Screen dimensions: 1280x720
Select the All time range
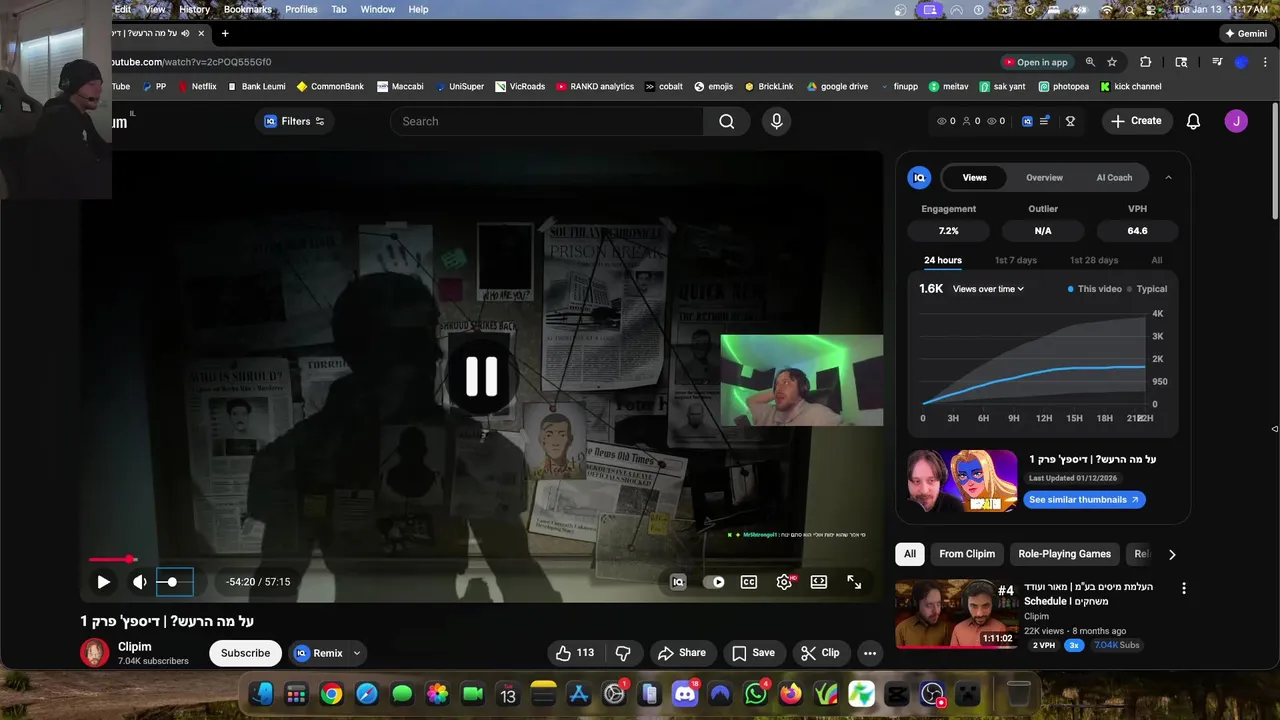coord(1157,260)
